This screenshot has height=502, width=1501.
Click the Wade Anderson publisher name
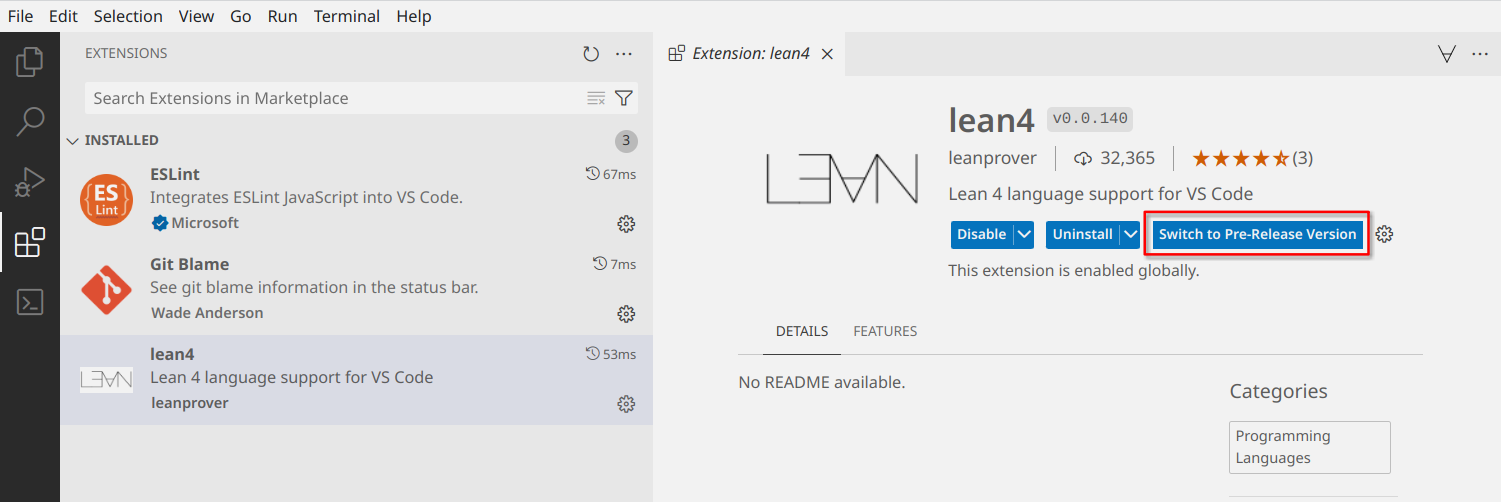[207, 313]
